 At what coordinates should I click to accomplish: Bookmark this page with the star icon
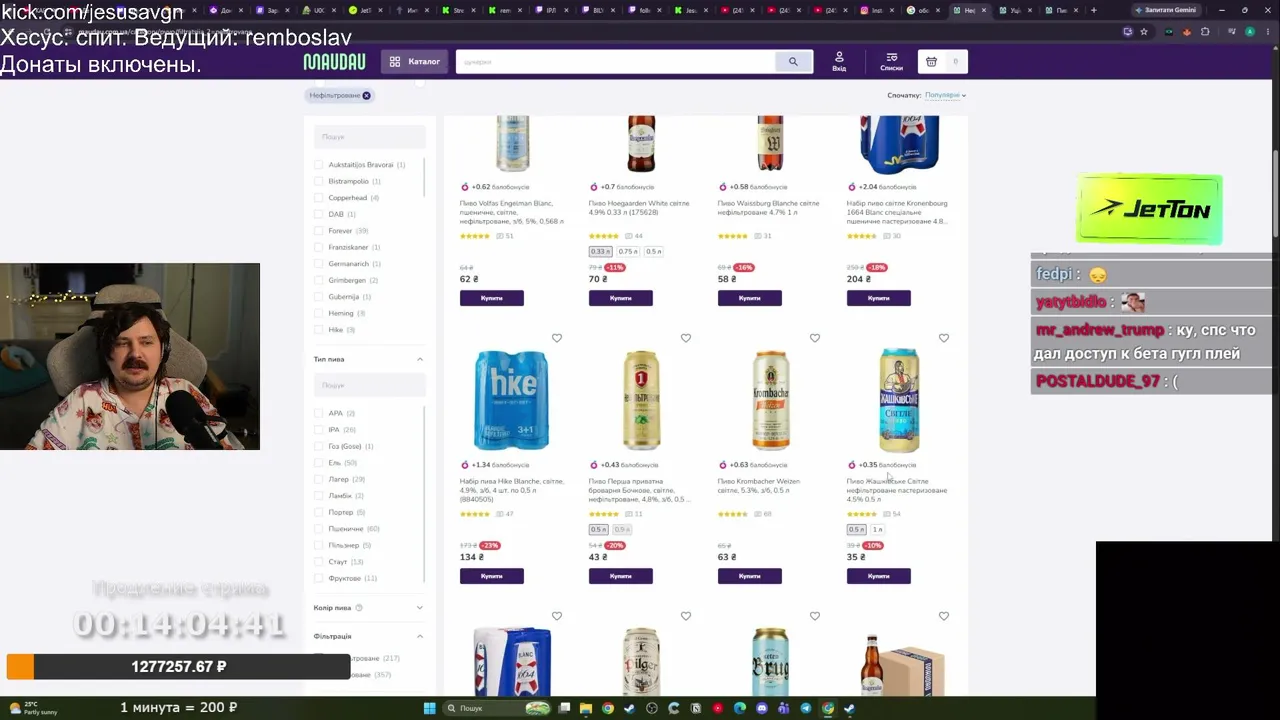[x=1144, y=31]
